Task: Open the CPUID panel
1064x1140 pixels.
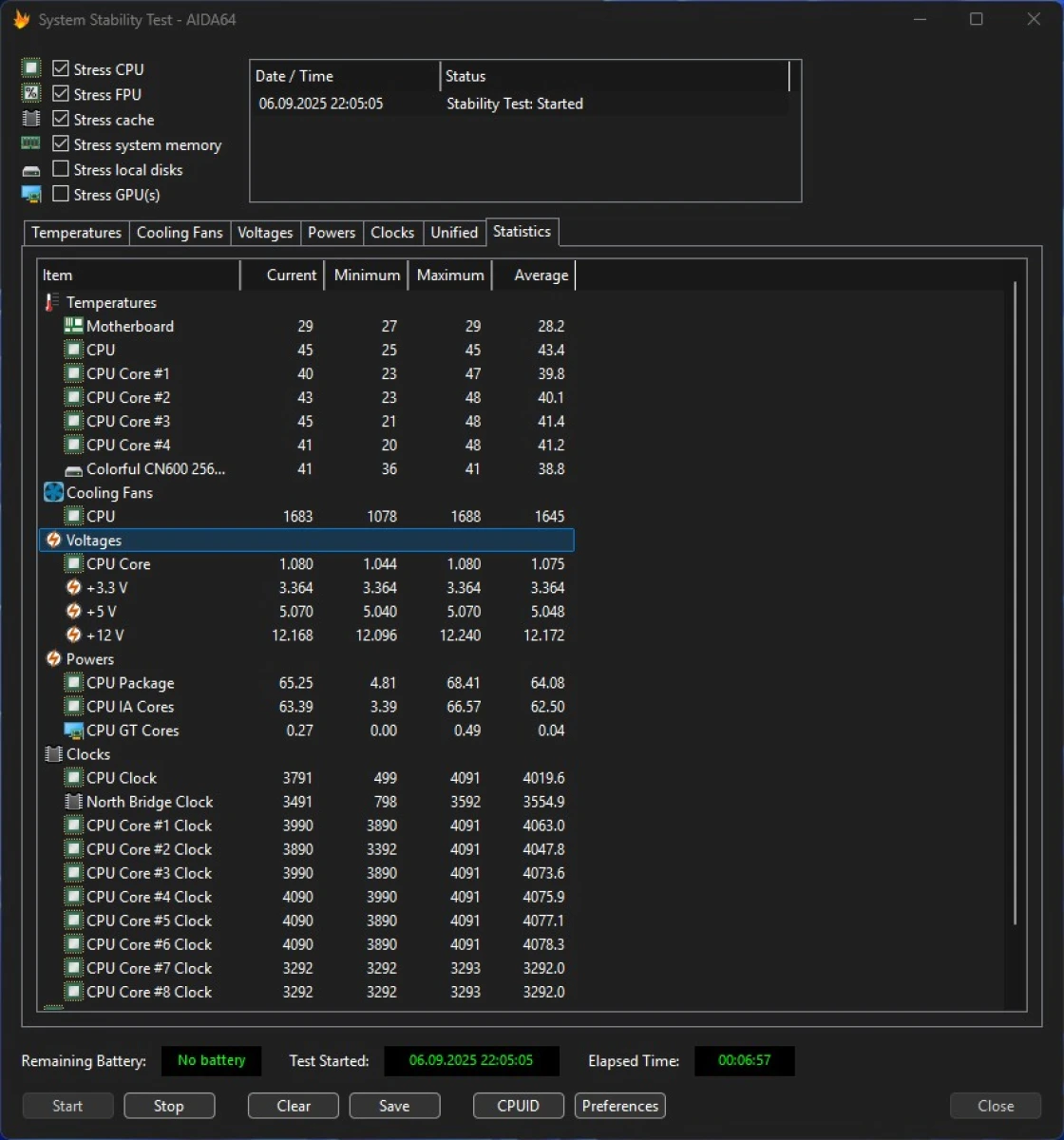Action: tap(518, 1106)
